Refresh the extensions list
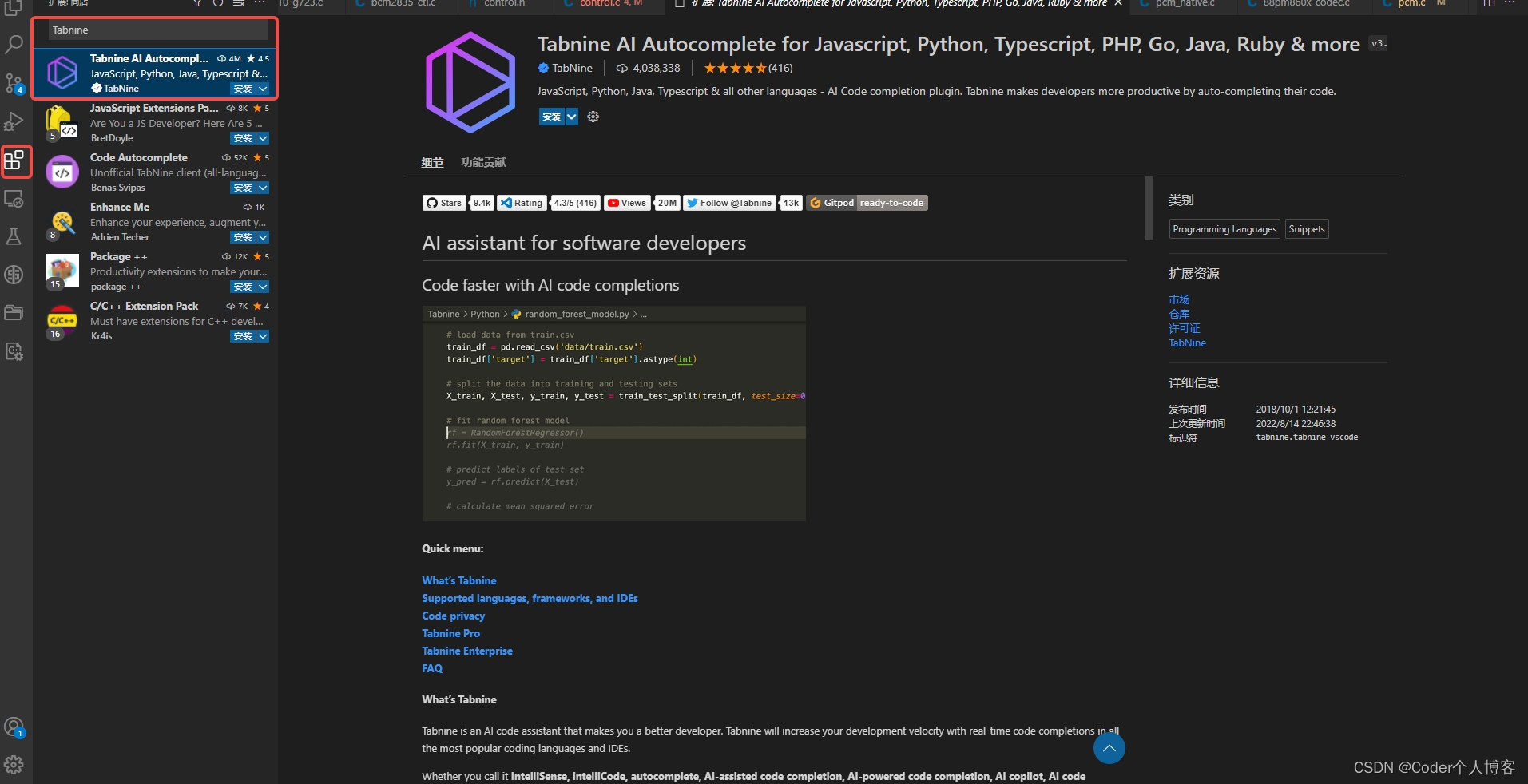 pyautogui.click(x=216, y=5)
